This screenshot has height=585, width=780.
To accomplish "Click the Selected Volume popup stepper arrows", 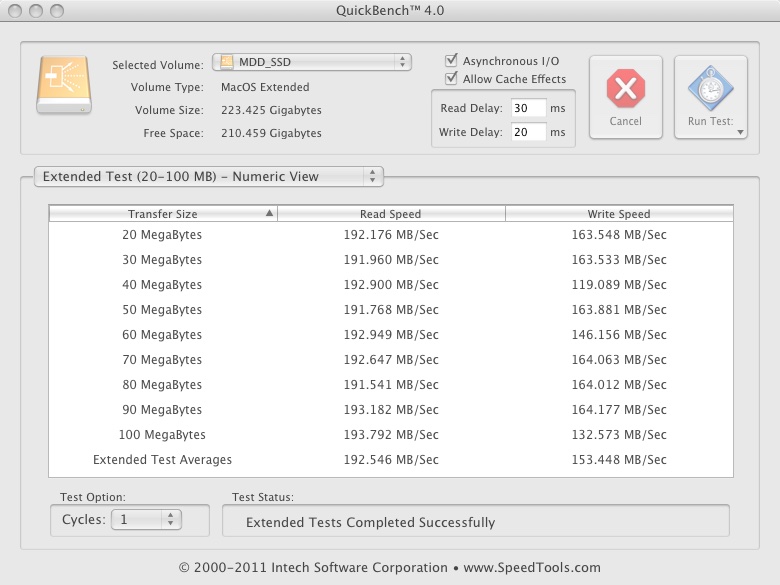I will click(x=402, y=62).
